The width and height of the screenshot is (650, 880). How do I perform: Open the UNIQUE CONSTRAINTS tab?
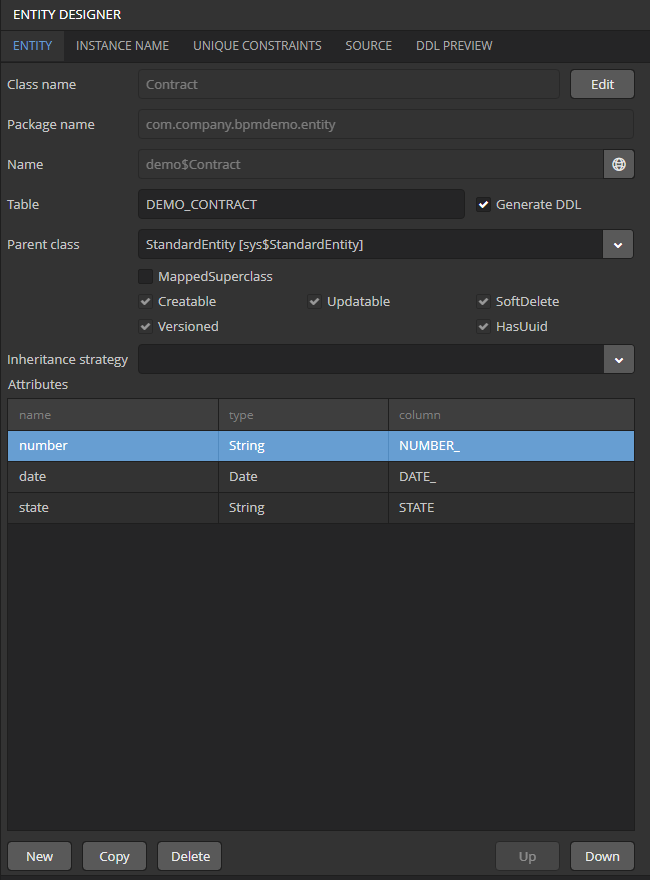click(257, 45)
